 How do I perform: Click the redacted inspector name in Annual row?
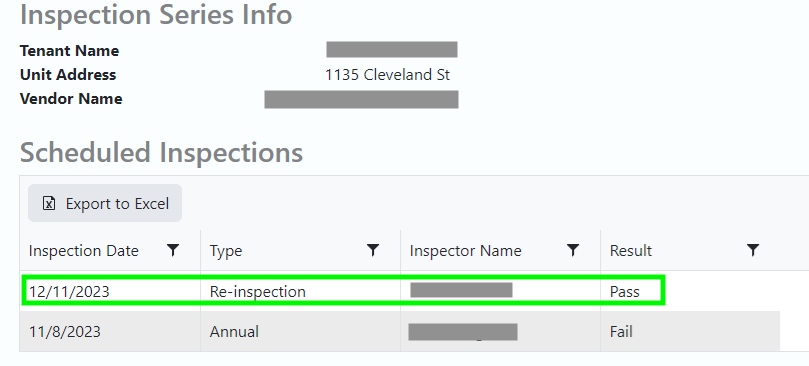tap(463, 331)
